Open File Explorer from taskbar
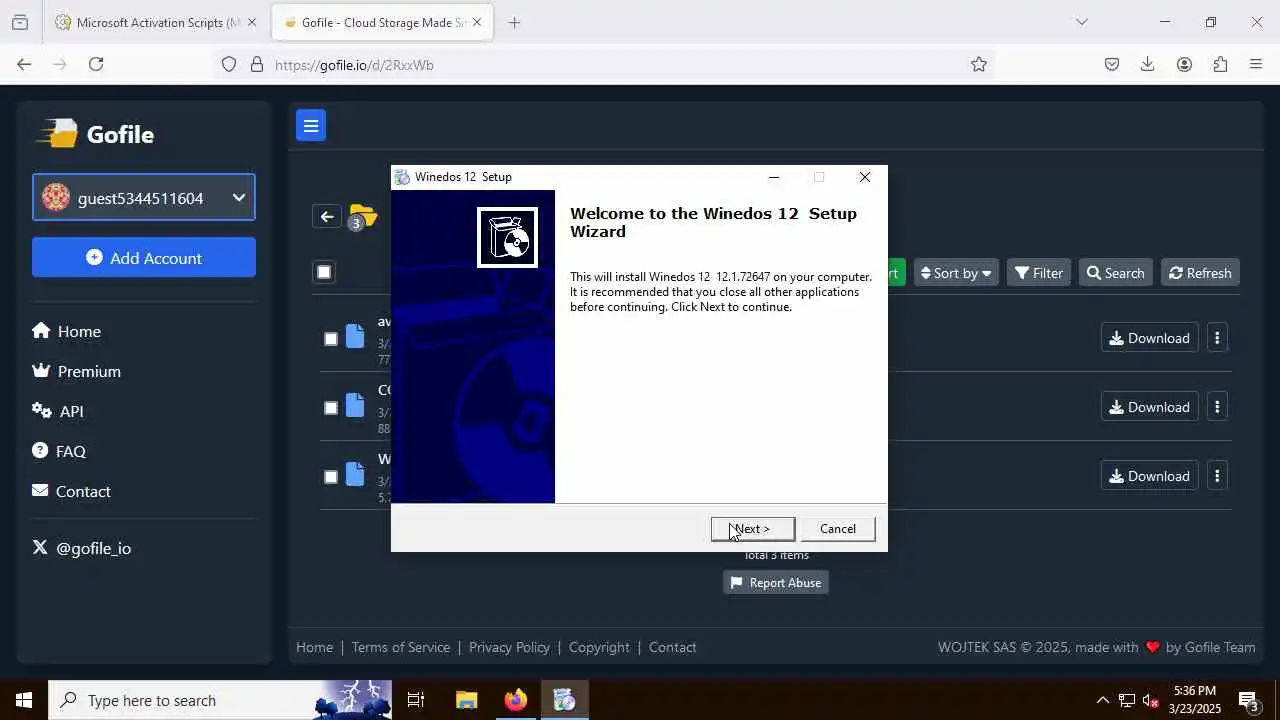The width and height of the screenshot is (1280, 720). (x=467, y=700)
